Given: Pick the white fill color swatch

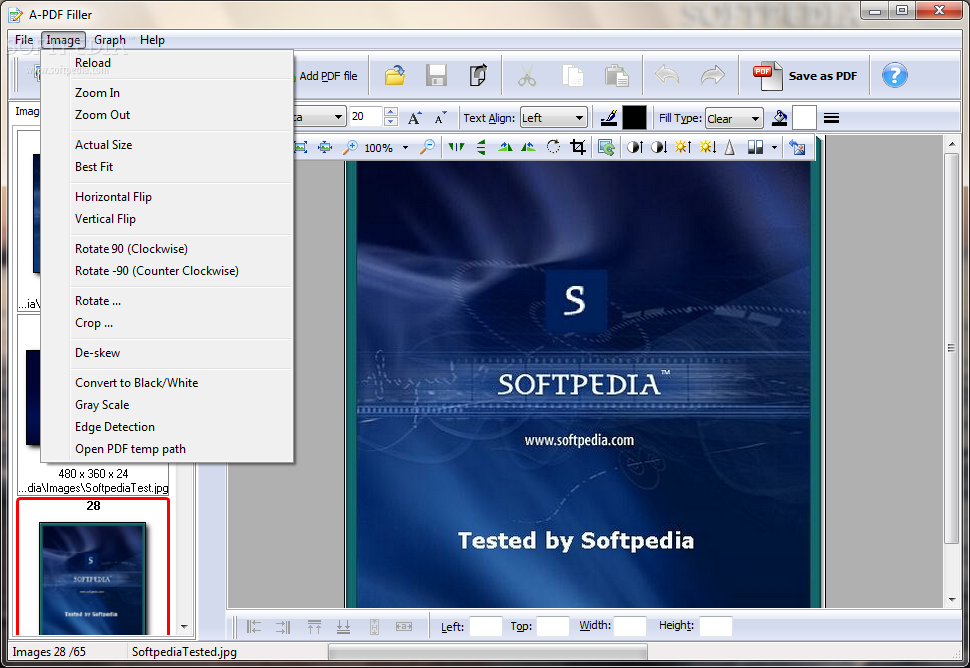Looking at the screenshot, I should coord(804,118).
